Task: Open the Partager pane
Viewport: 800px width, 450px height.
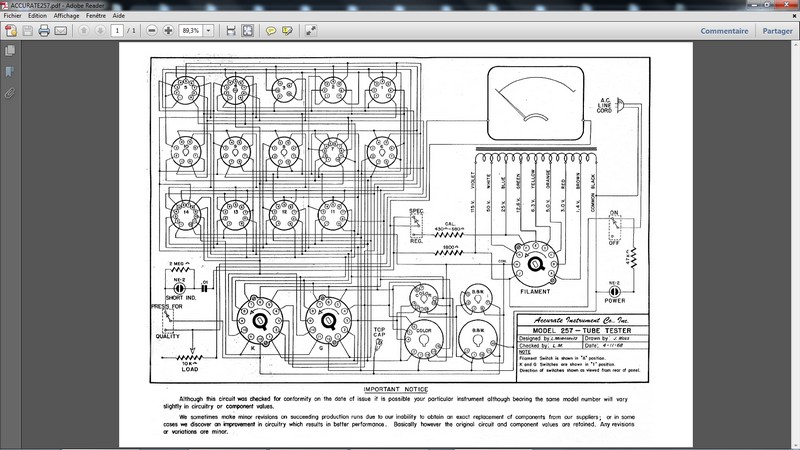Action: pyautogui.click(x=778, y=31)
